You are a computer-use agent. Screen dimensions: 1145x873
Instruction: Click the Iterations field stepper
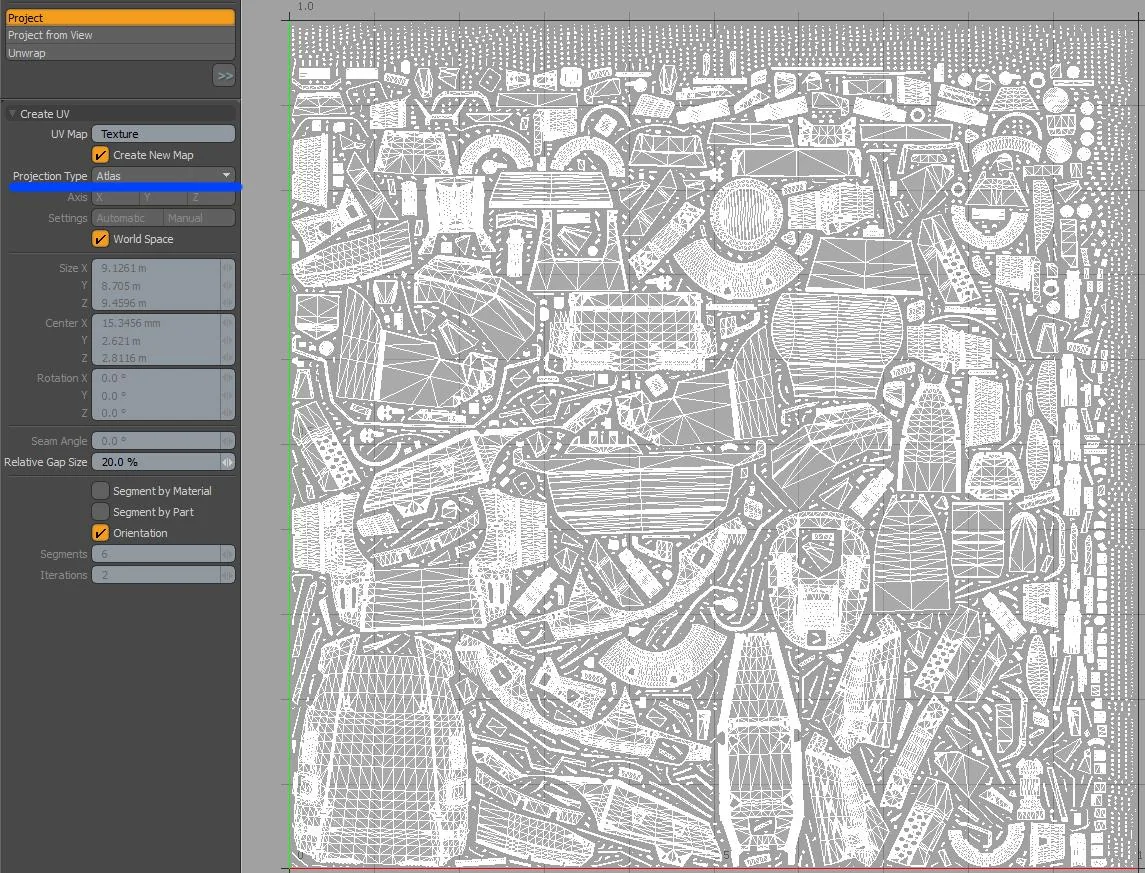(227, 575)
